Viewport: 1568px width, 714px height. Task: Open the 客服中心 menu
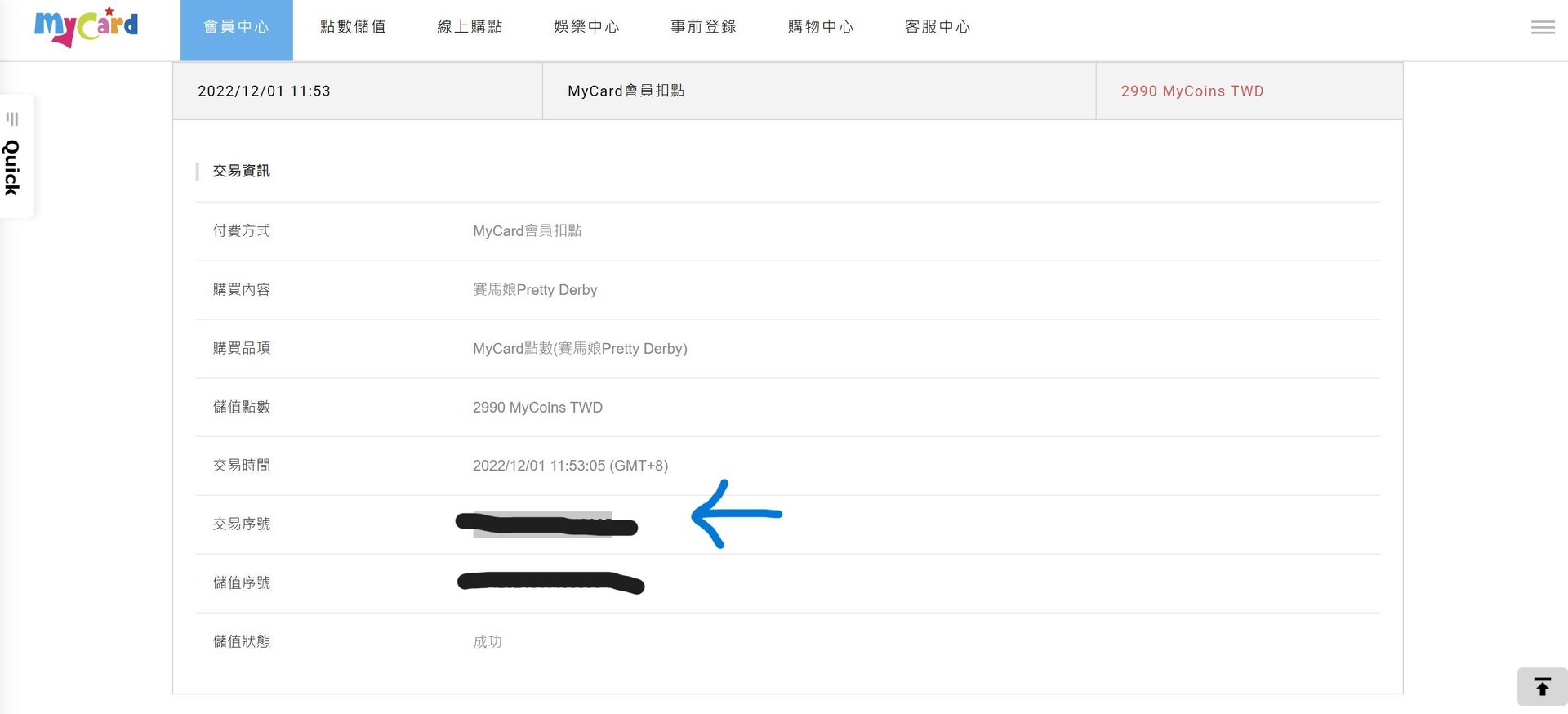point(938,27)
